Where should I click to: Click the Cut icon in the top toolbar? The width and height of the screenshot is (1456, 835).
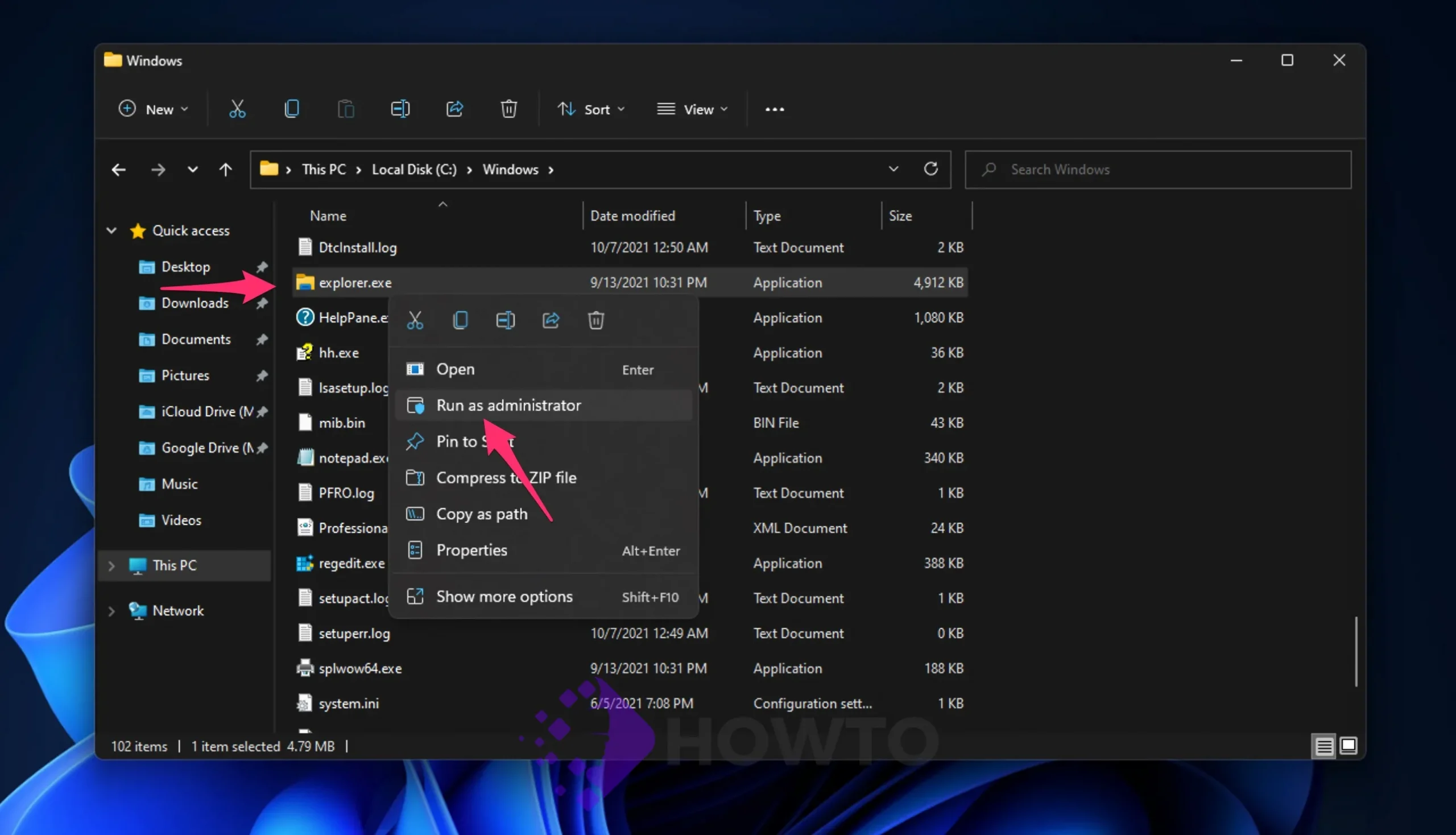coord(237,109)
